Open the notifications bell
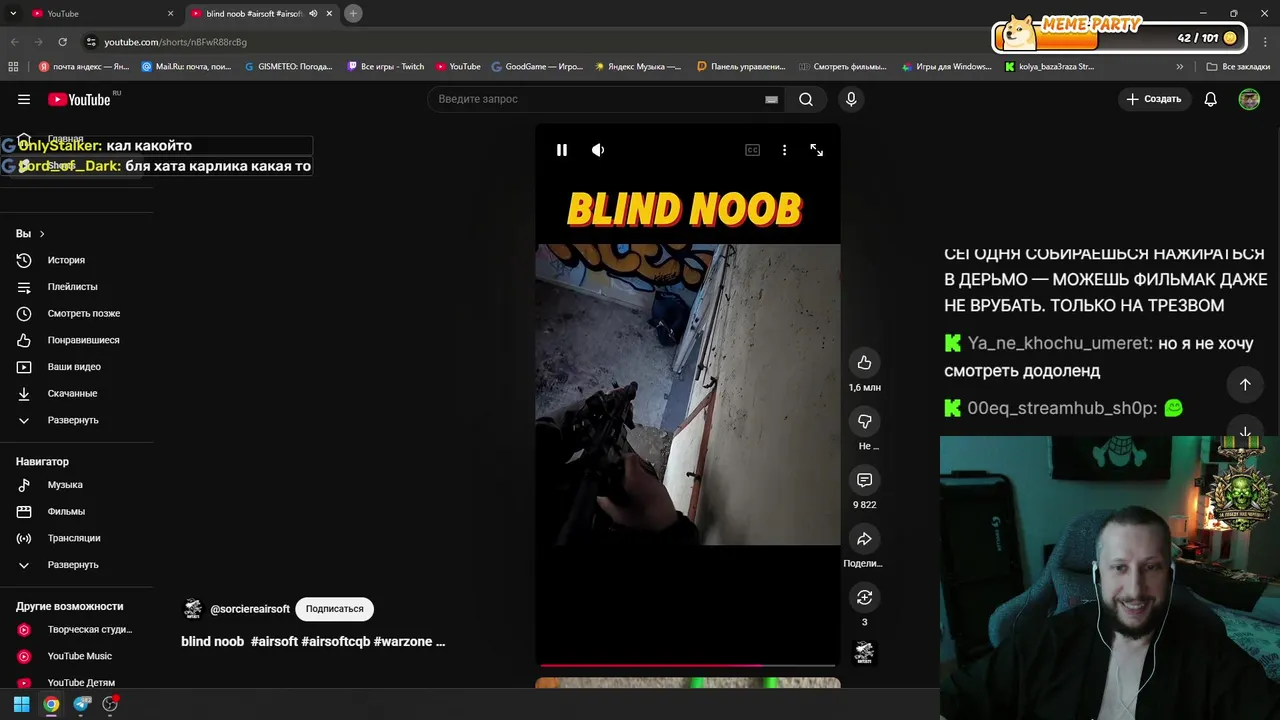This screenshot has height=720, width=1280. 1210,99
